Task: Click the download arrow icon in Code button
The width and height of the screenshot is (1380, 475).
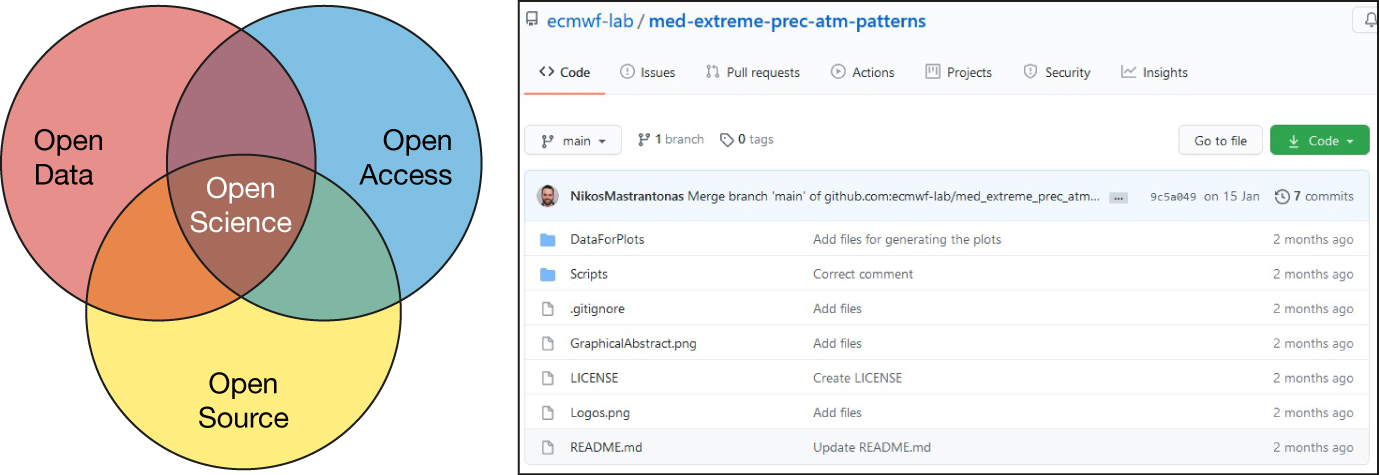Action: [x=1294, y=141]
